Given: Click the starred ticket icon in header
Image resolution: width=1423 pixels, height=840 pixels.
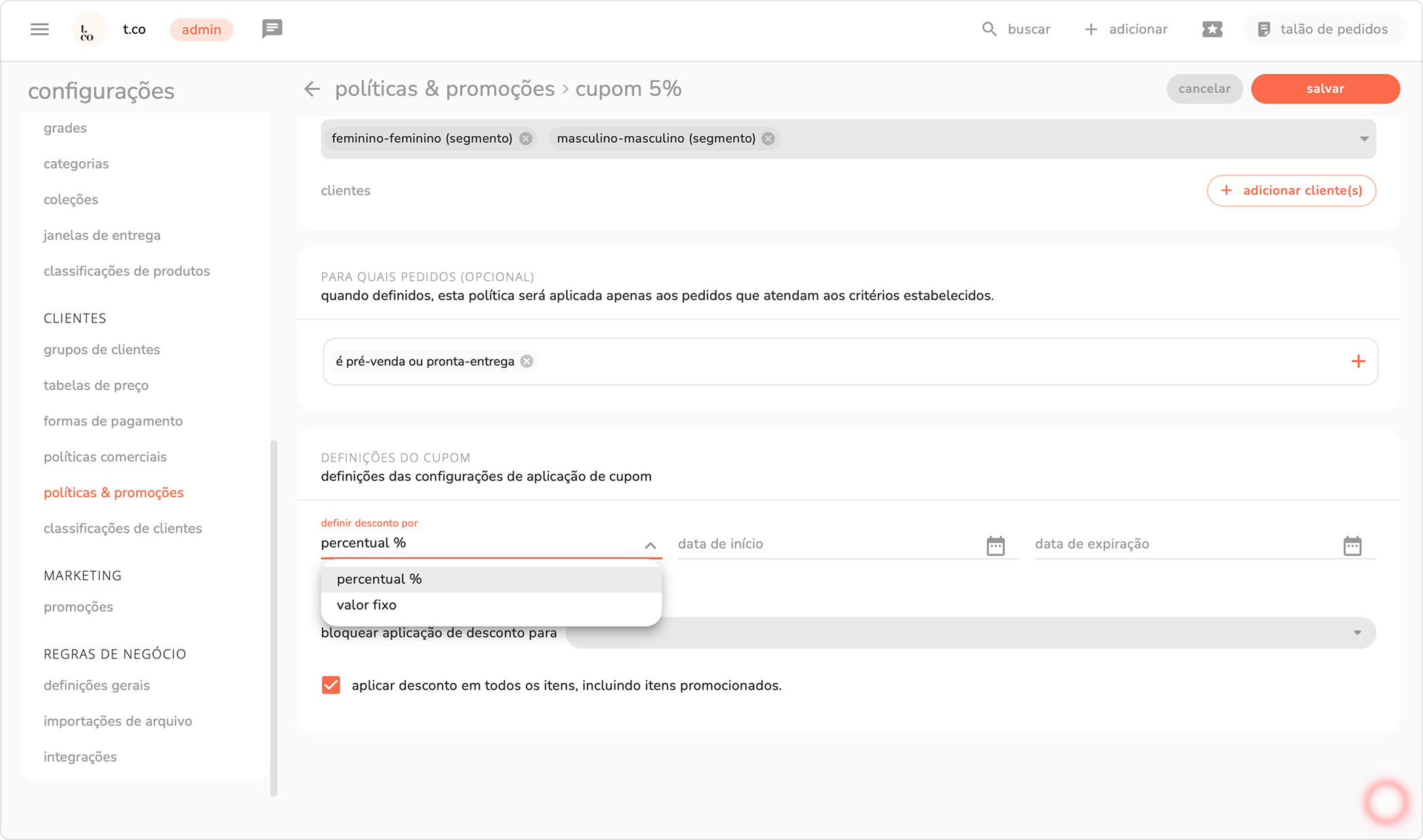Looking at the screenshot, I should point(1212,29).
